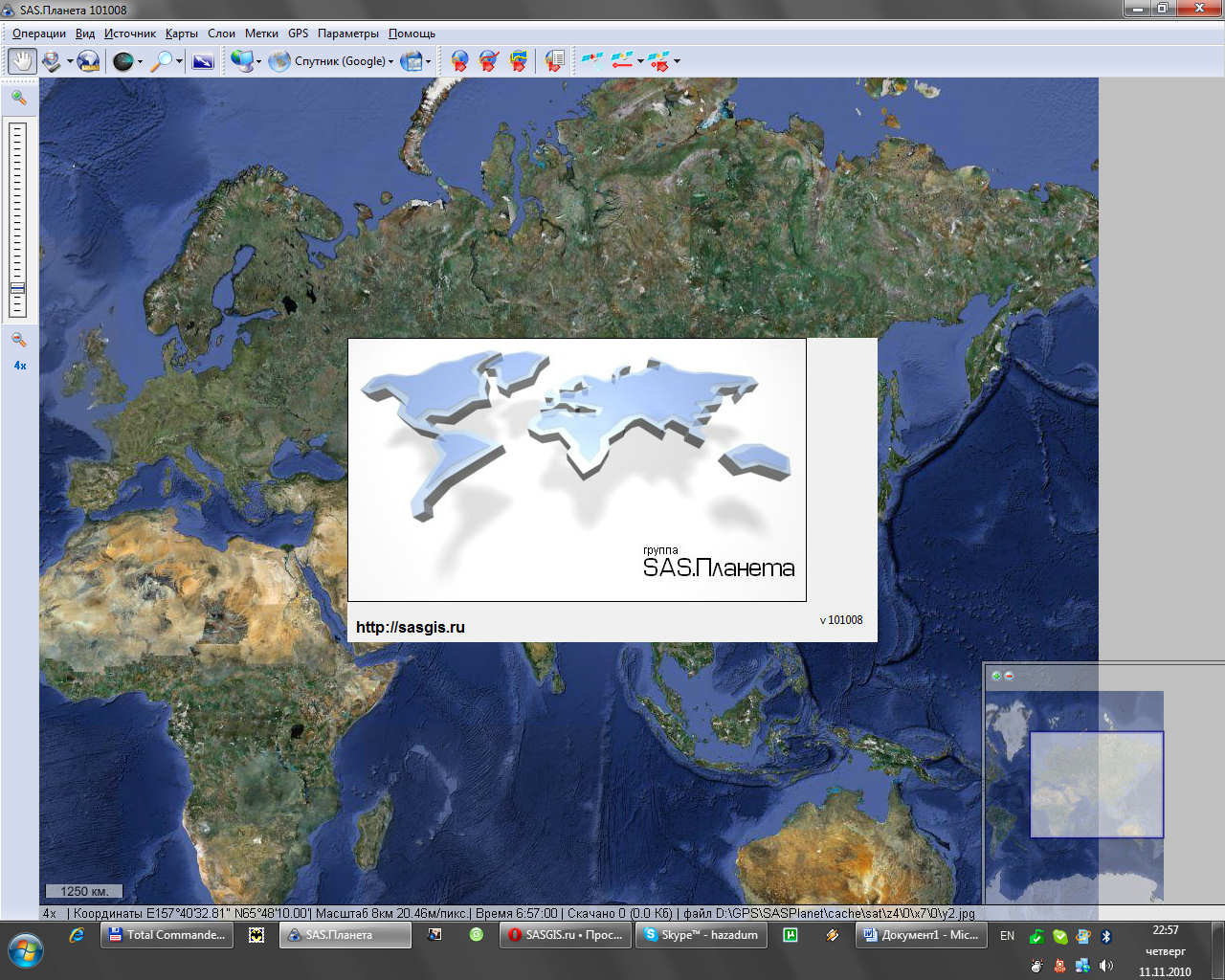The width and height of the screenshot is (1225, 980).
Task: Click the zoom in magnifier icon
Action: 18,98
